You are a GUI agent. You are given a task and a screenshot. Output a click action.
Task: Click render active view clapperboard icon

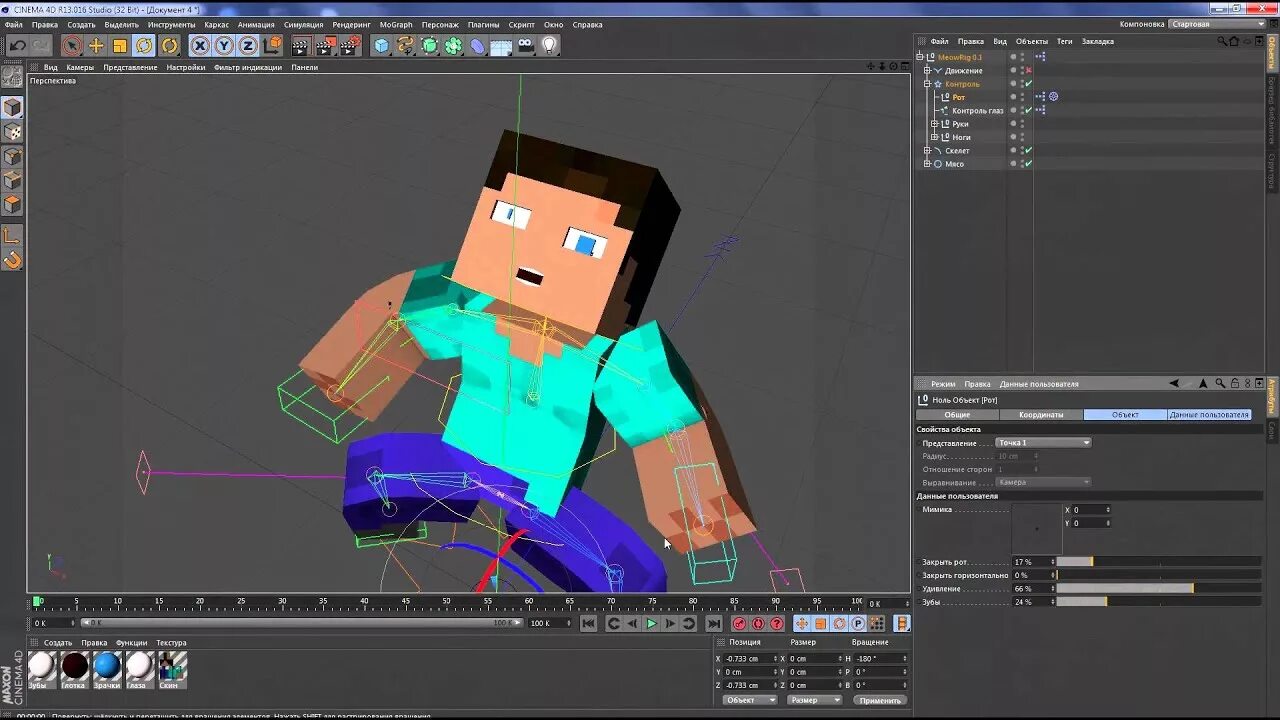click(301, 45)
